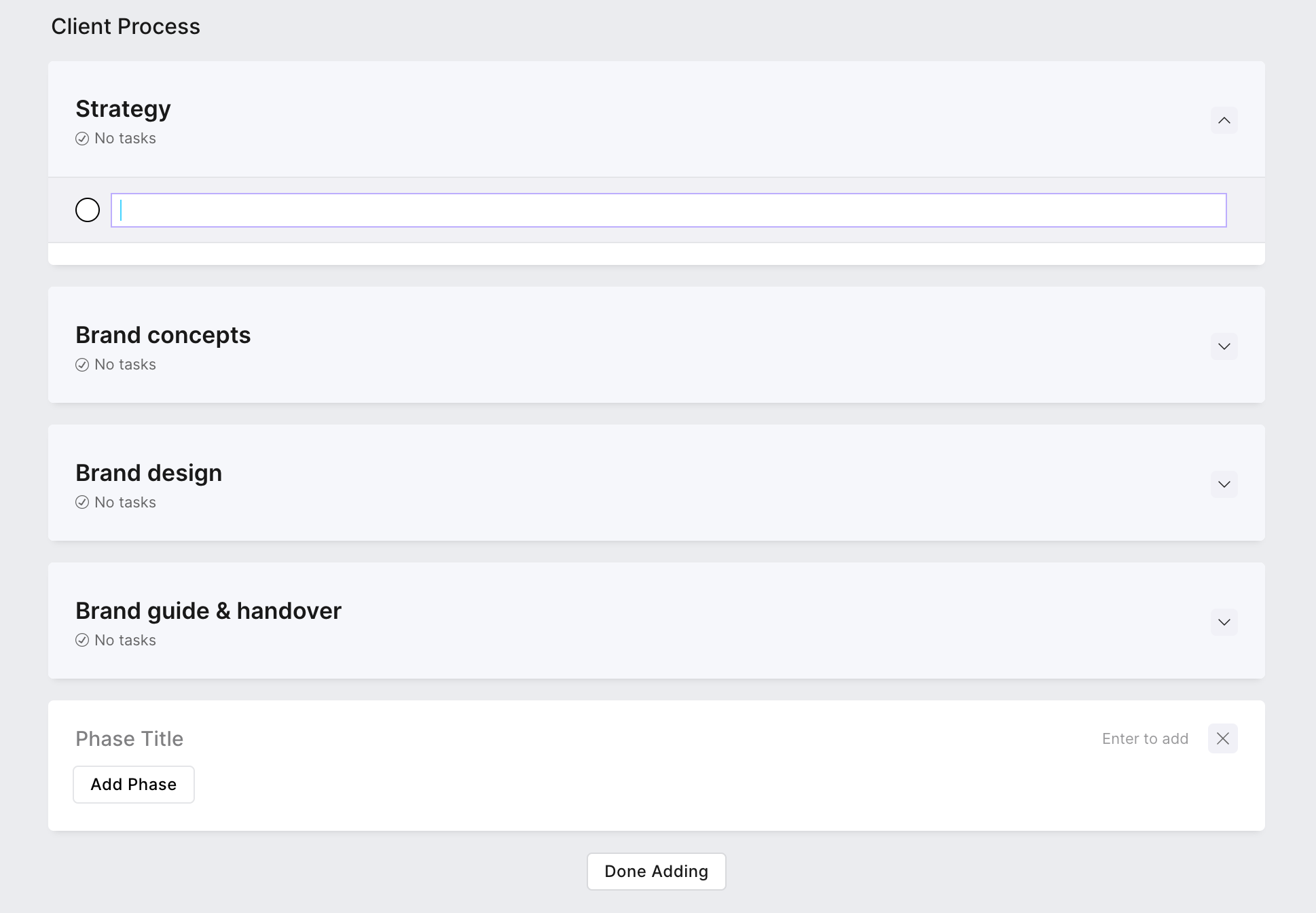The image size is (1316, 913).
Task: Select Brand guide & handover title
Action: [208, 611]
